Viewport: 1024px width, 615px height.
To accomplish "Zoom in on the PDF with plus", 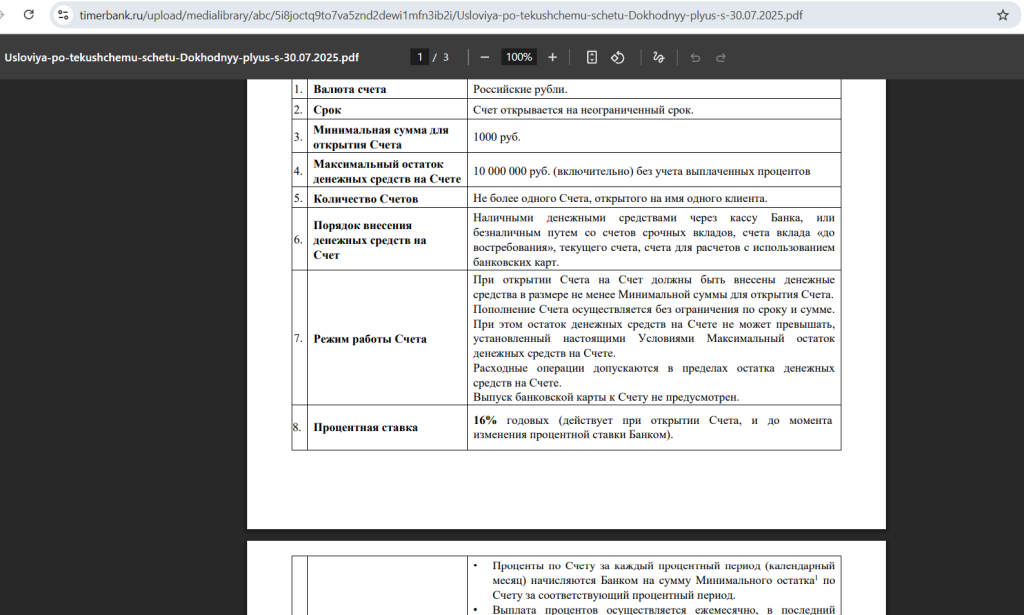I will (x=552, y=57).
